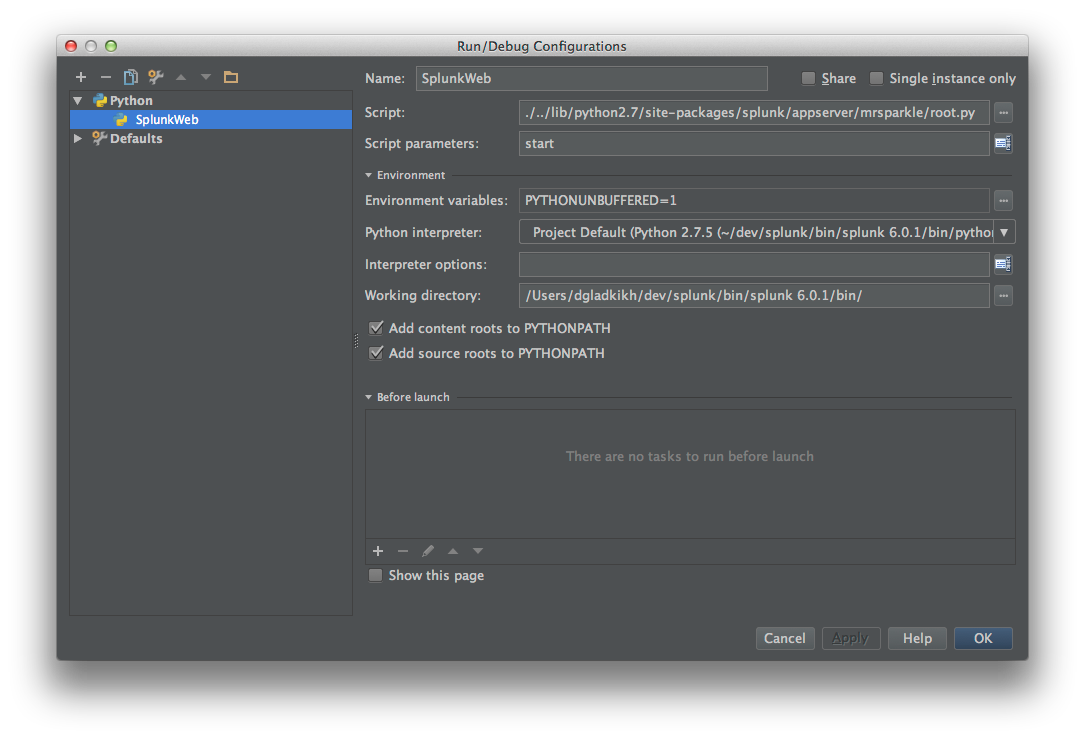Viewport: 1085px width, 739px height.
Task: Move the configuration down in the tree toolbar
Action: coord(206,77)
